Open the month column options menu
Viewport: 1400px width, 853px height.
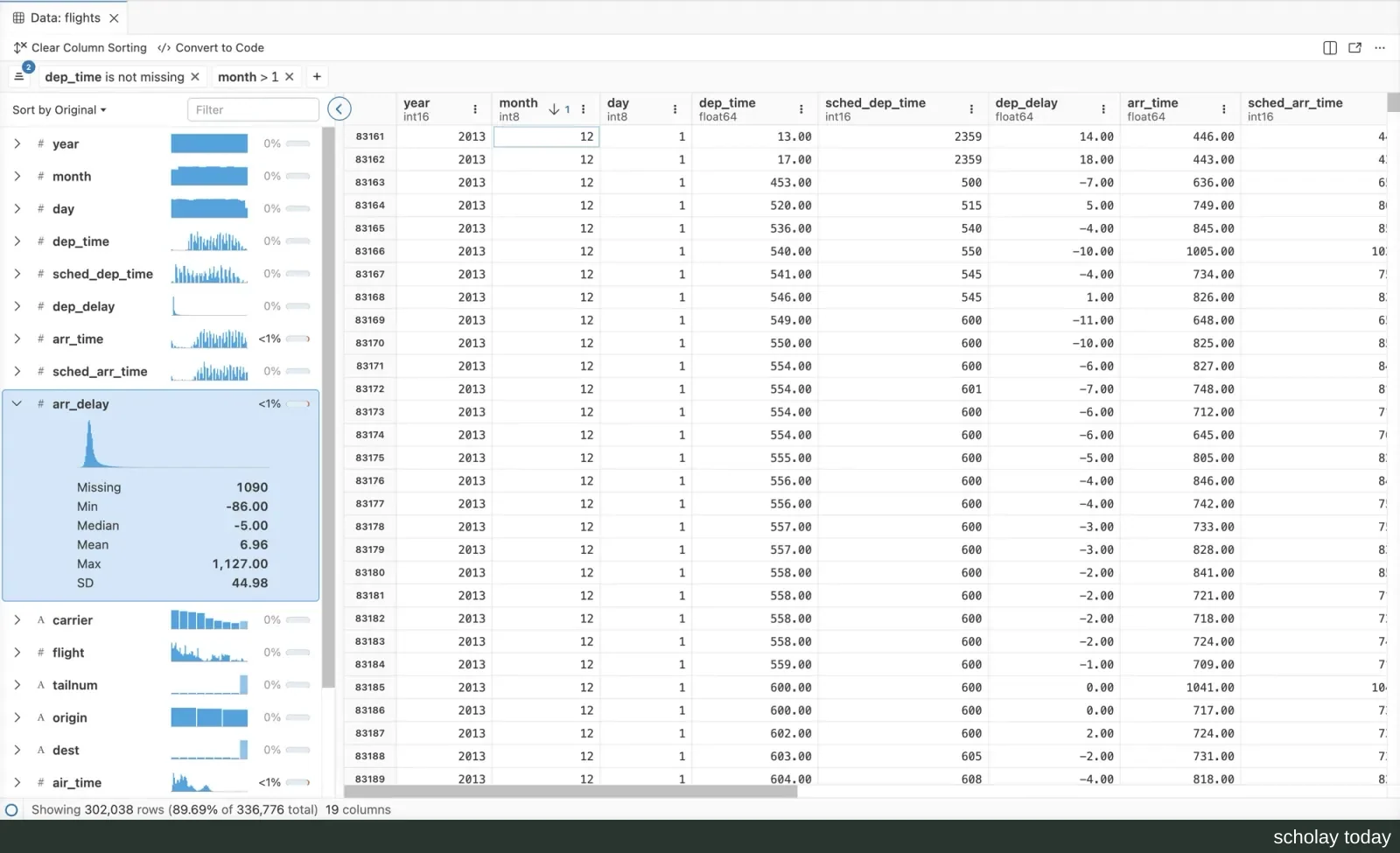[584, 109]
